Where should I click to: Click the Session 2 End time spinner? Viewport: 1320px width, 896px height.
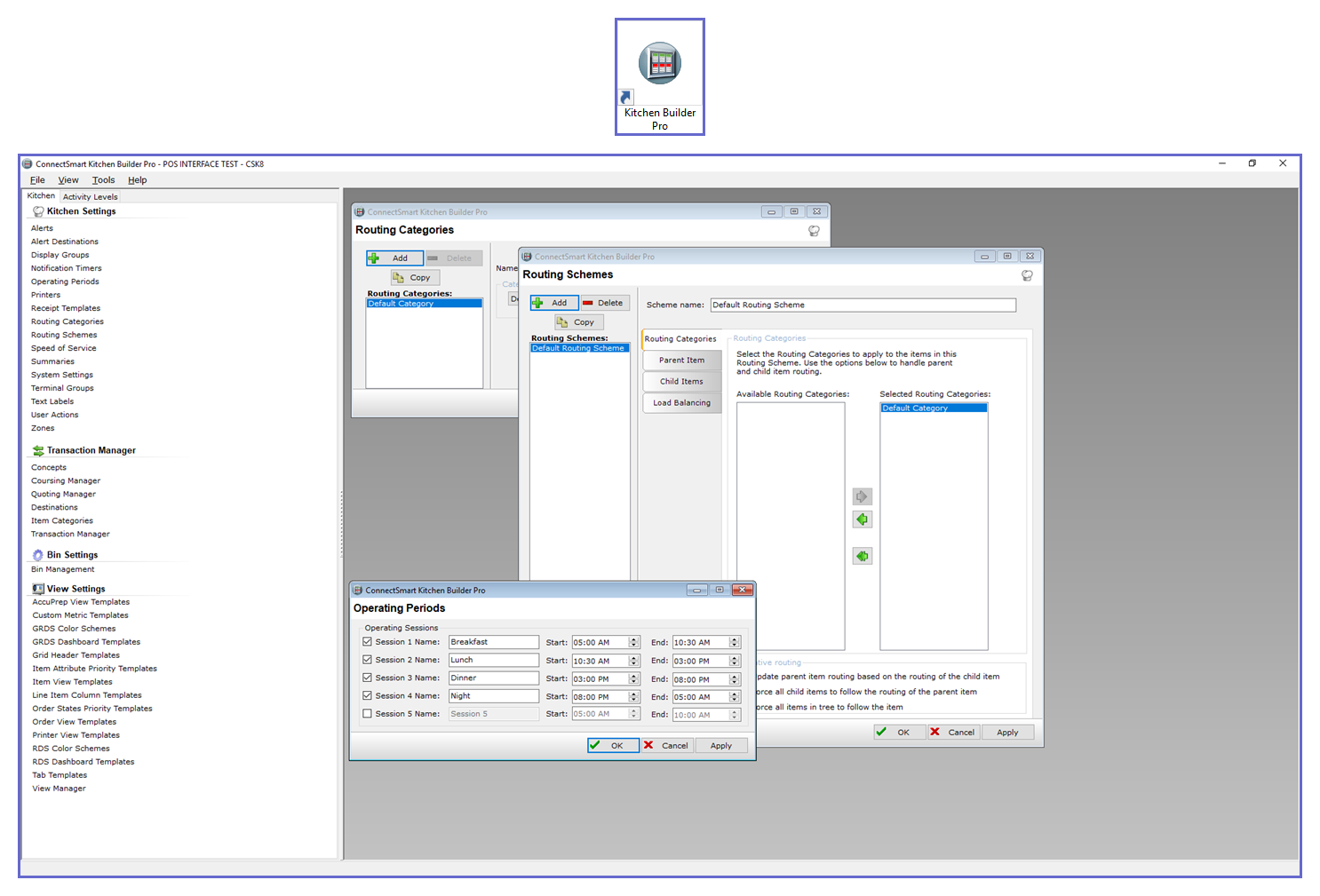coord(735,661)
